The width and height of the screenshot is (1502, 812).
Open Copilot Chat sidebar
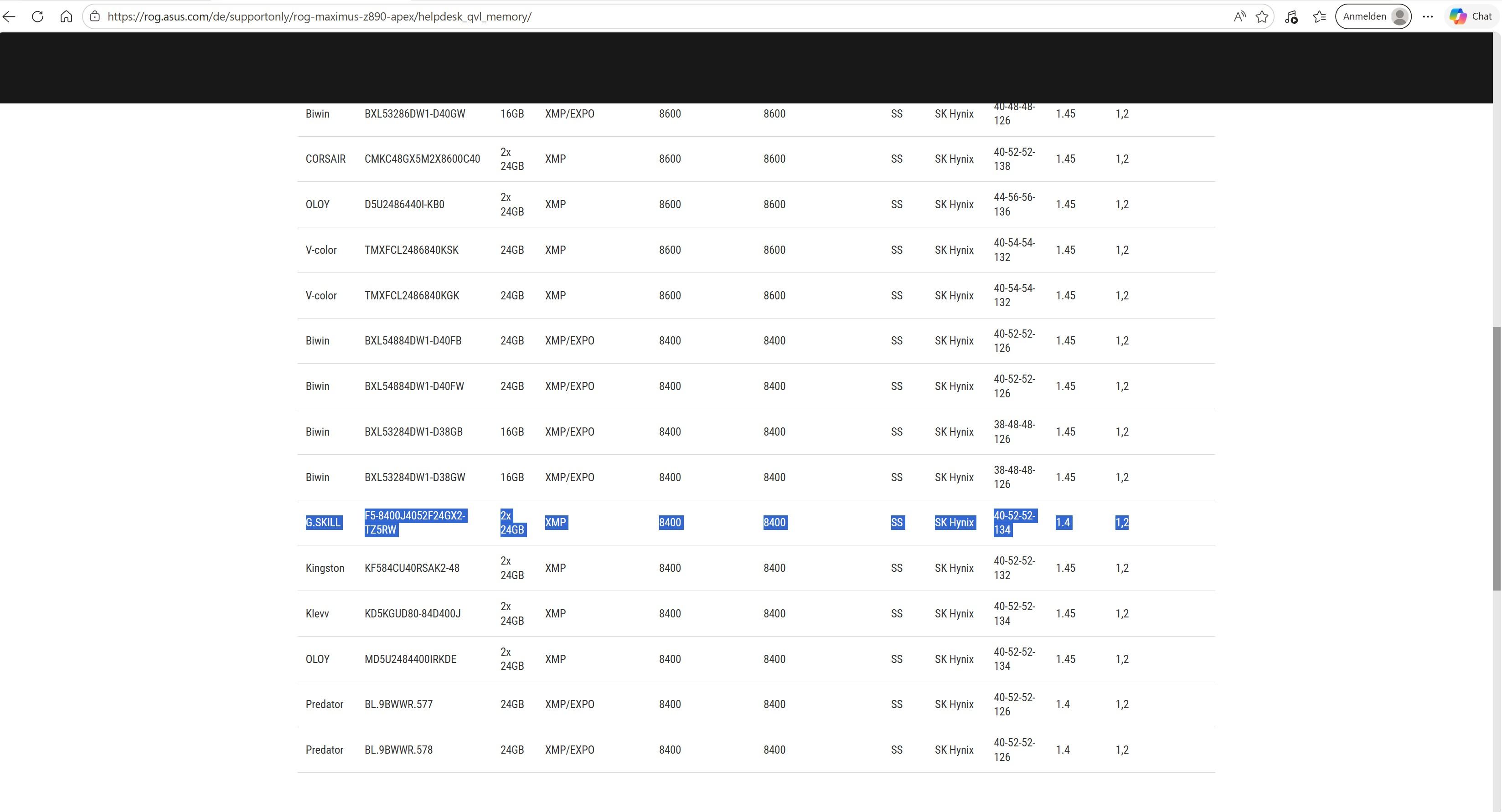click(x=1471, y=16)
